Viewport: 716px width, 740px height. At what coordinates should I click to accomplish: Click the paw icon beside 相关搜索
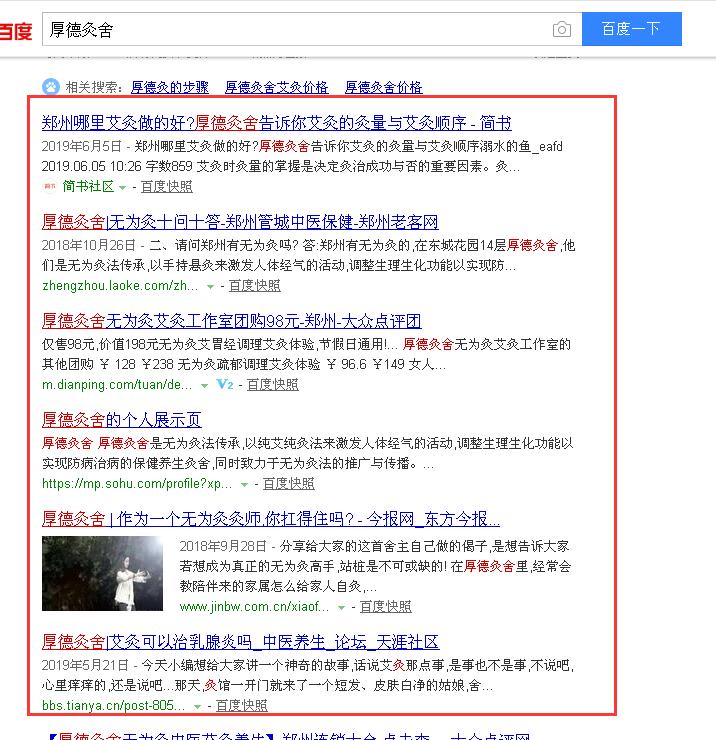[50, 87]
